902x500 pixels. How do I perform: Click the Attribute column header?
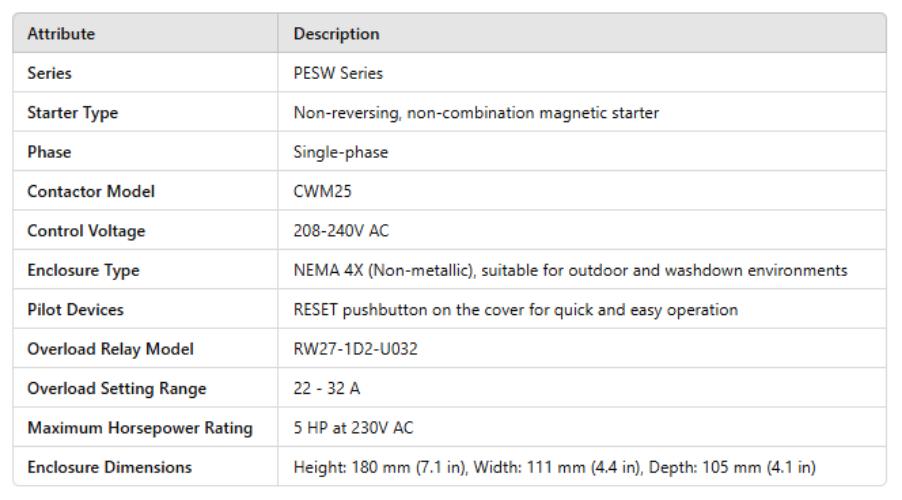(x=61, y=34)
